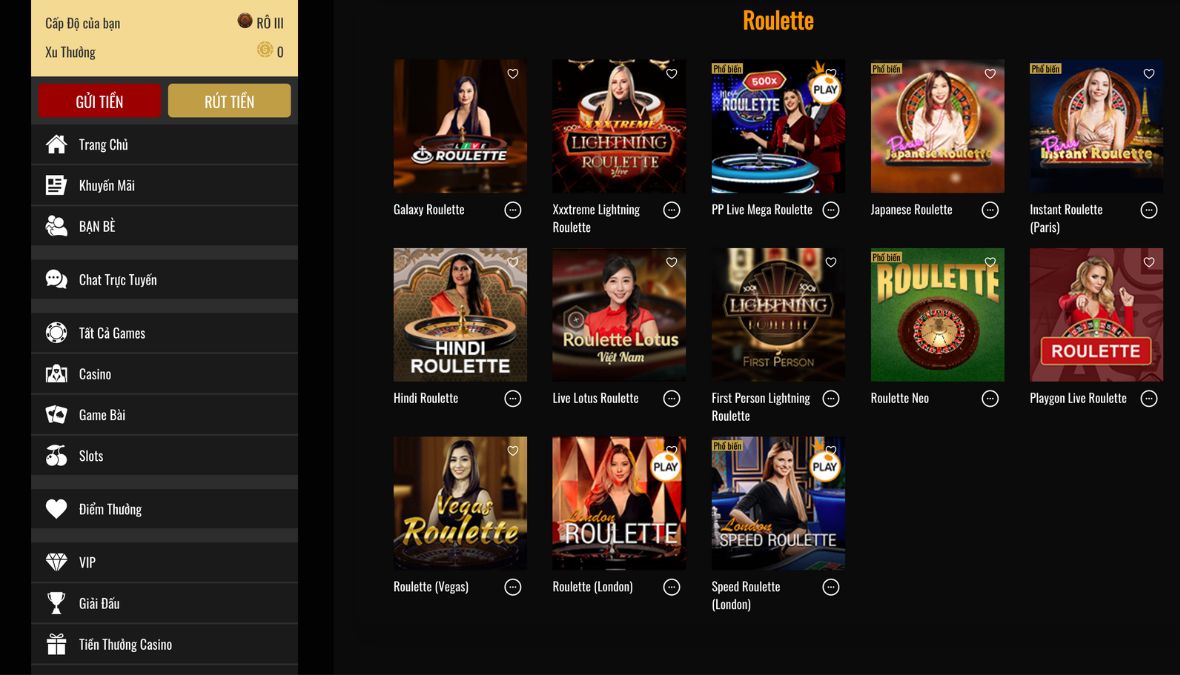This screenshot has width=1180, height=675.
Task: Open more options for Roulette Neo
Action: click(x=989, y=398)
